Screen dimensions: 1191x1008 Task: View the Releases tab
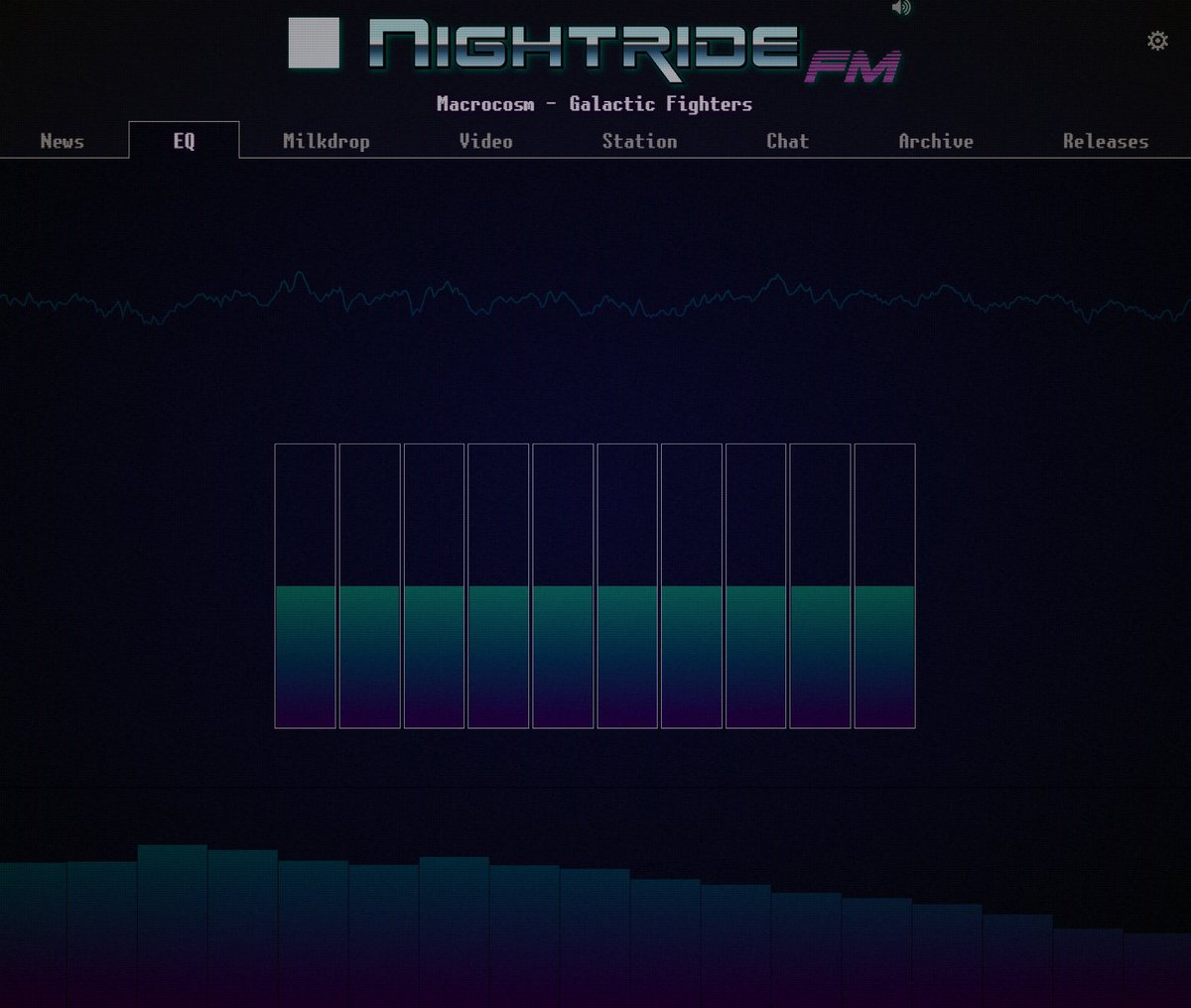click(x=1106, y=141)
